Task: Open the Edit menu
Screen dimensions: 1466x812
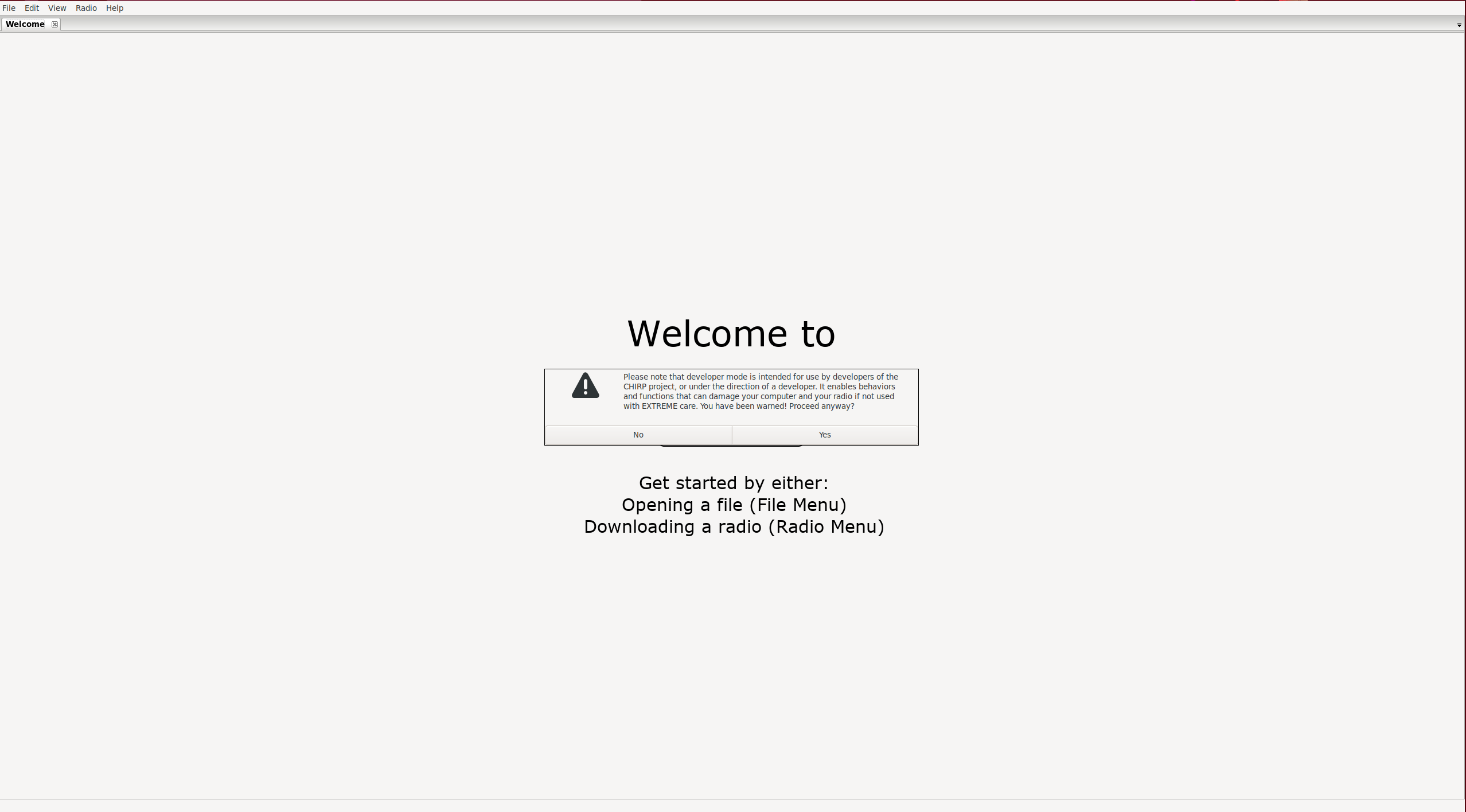Action: 32,8
